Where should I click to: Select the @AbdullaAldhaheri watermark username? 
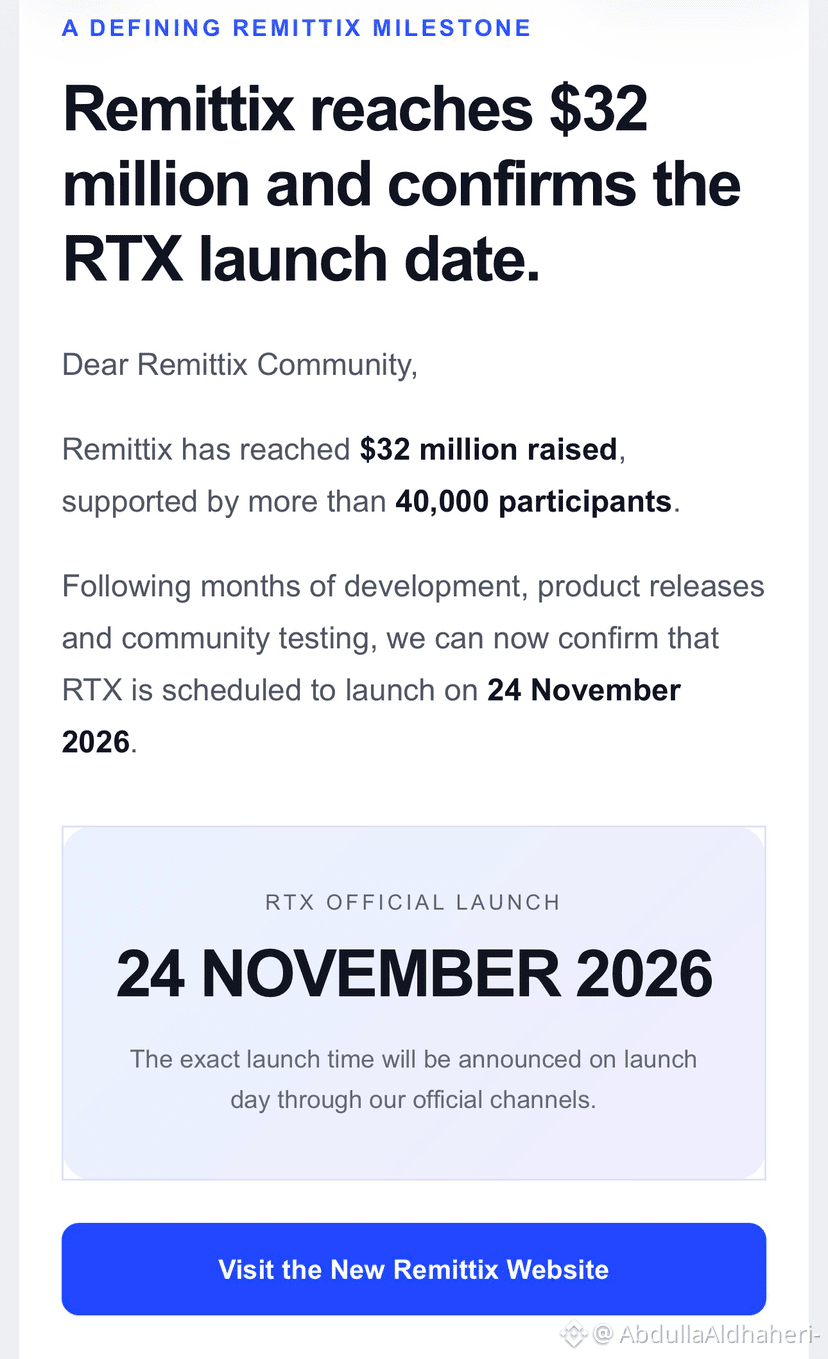[707, 1333]
